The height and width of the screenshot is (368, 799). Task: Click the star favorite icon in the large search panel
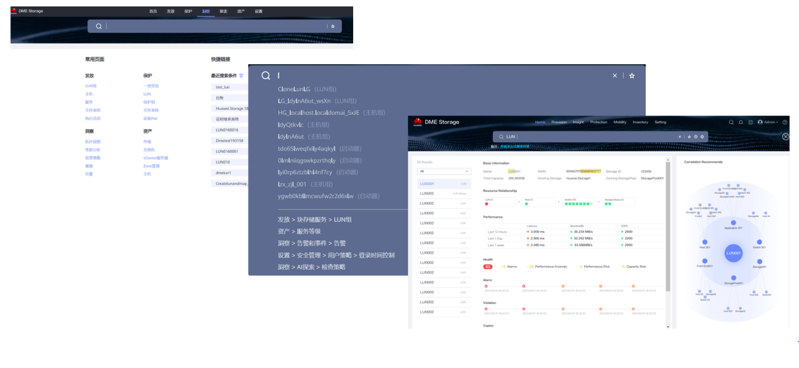pos(632,75)
